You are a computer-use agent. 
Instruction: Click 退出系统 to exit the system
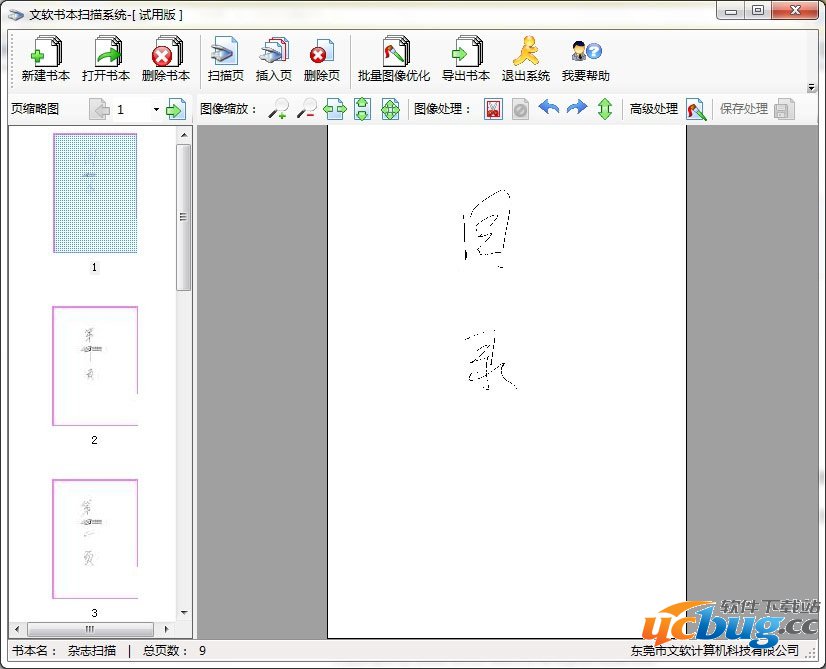[525, 52]
